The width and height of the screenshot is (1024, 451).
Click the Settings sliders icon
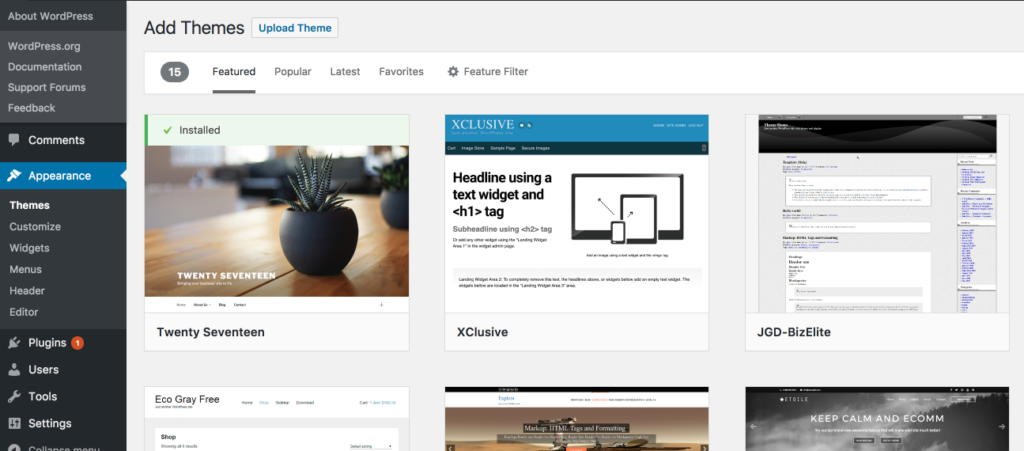14,423
